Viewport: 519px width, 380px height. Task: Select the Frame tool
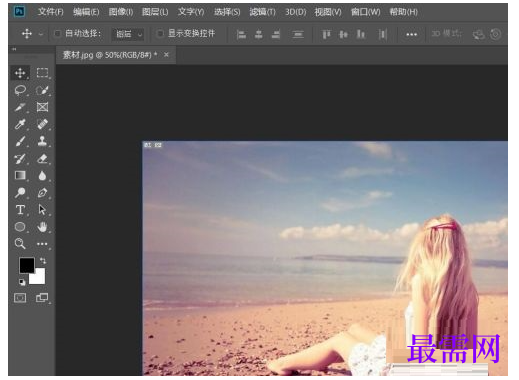click(42, 107)
